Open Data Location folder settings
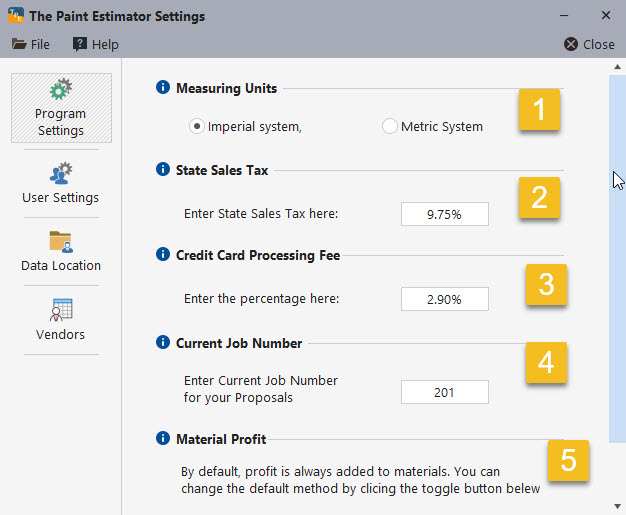The image size is (626, 515). click(x=60, y=251)
